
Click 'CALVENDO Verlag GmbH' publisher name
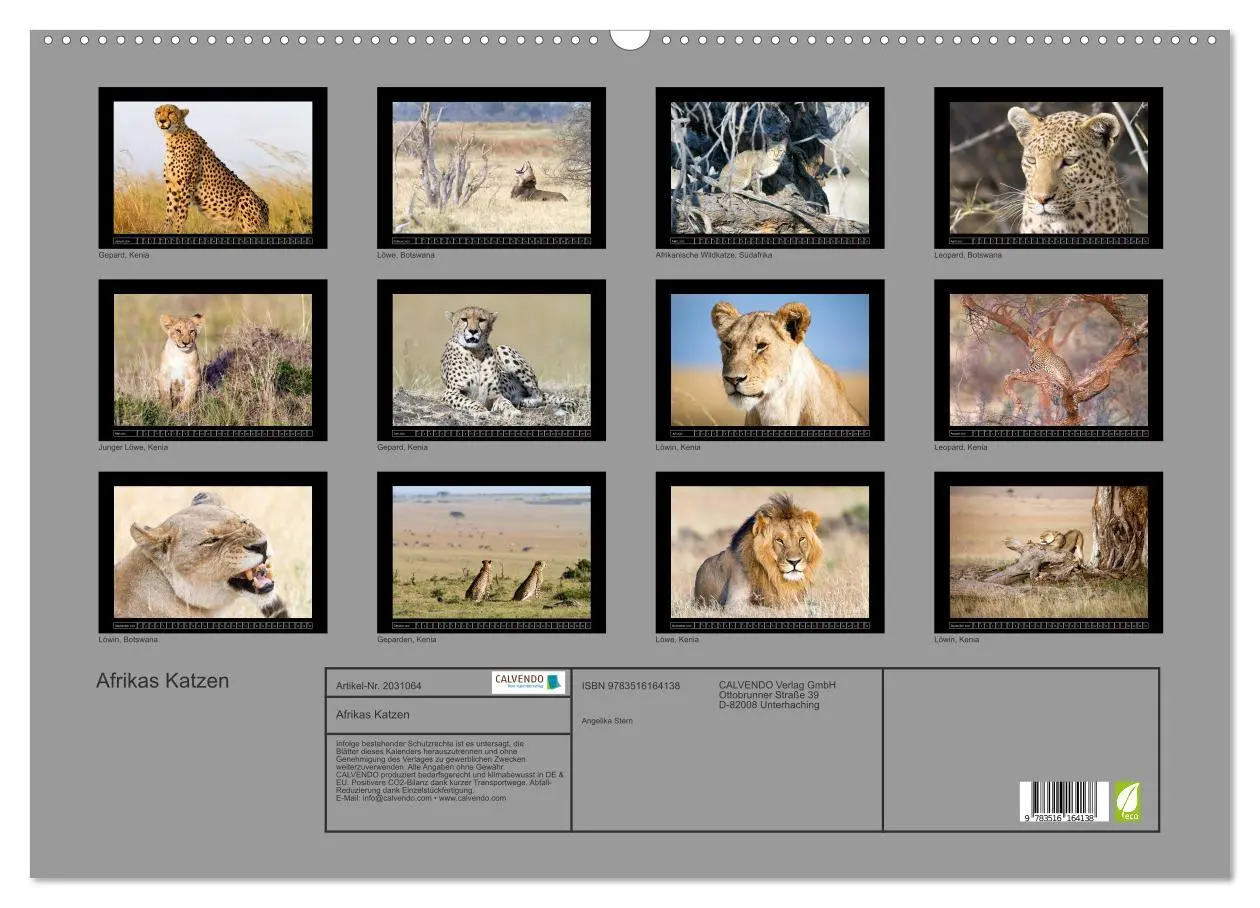777,685
